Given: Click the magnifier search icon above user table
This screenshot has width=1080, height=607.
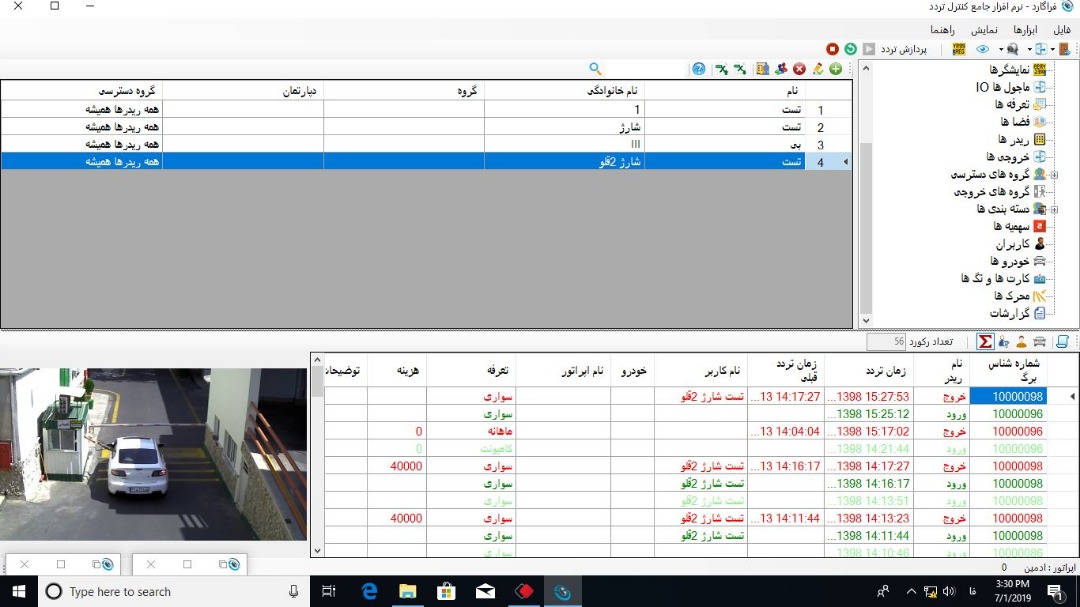Looking at the screenshot, I should pyautogui.click(x=595, y=69).
